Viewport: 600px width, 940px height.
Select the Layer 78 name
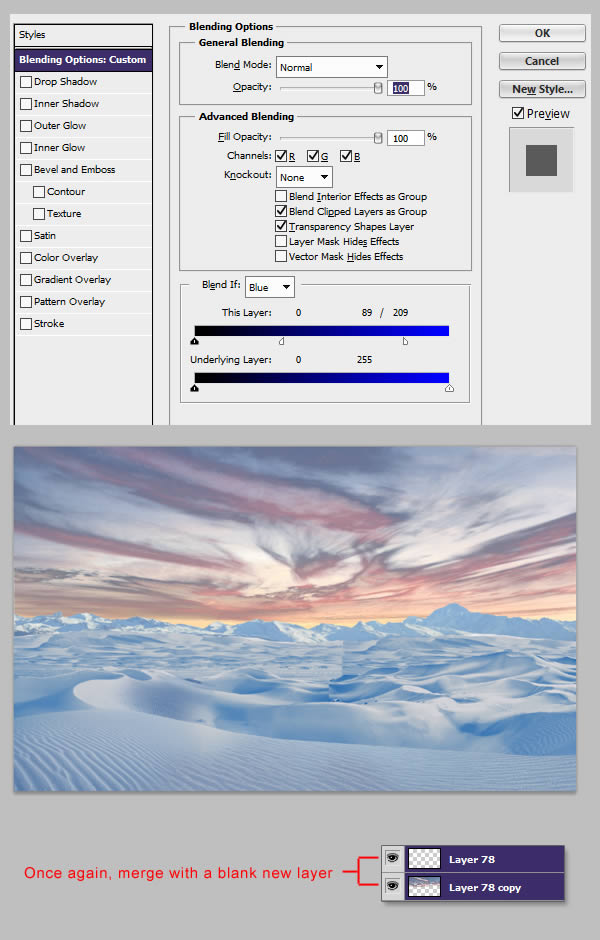[x=472, y=859]
